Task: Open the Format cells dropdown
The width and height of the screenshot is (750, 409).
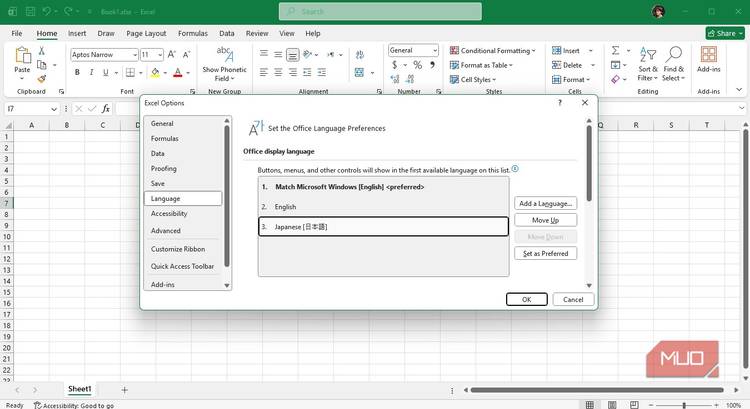Action: 571,79
